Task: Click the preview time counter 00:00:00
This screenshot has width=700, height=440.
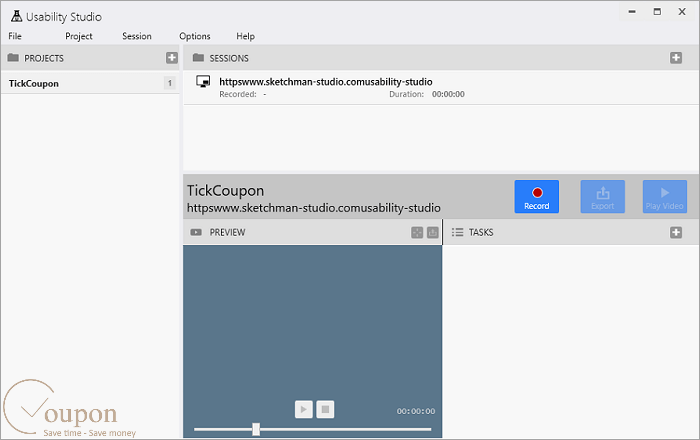Action: point(416,411)
